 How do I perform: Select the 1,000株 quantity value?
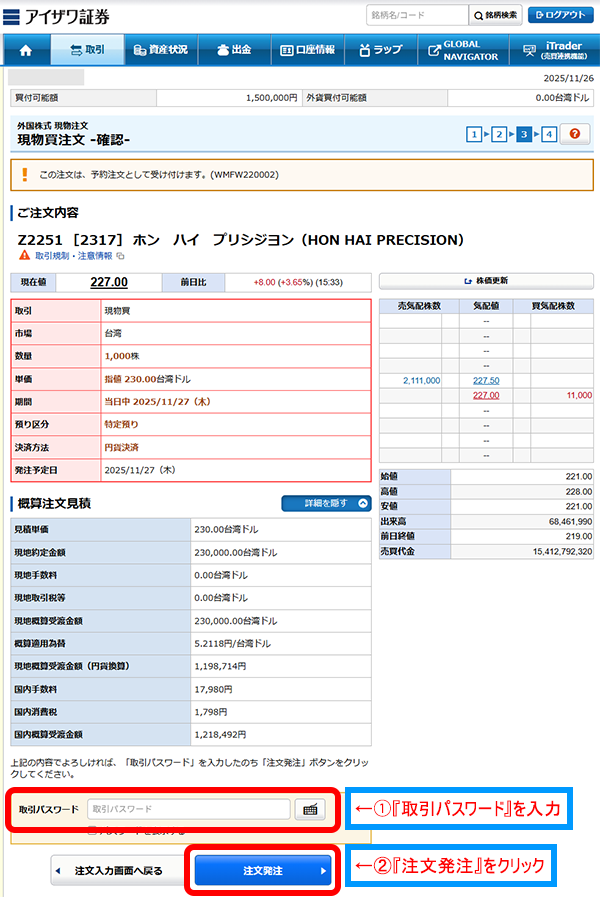click(x=122, y=356)
